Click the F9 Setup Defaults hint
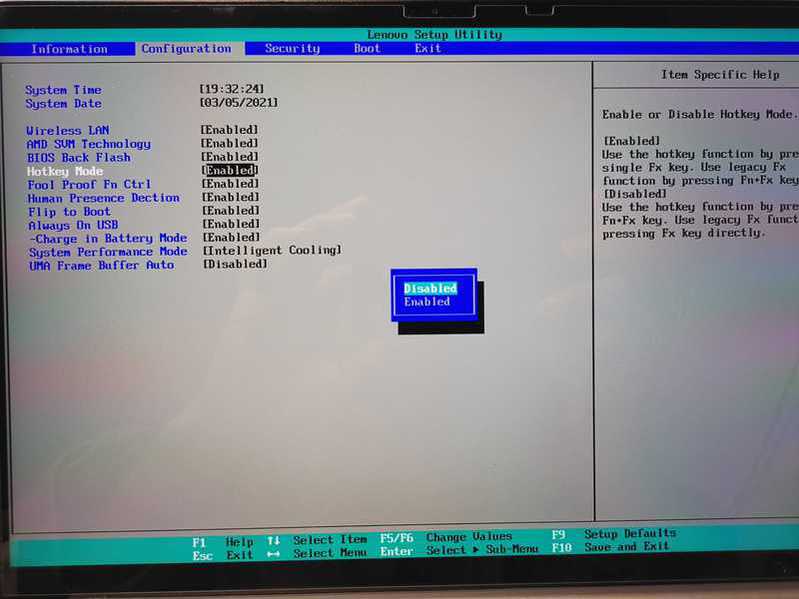Viewport: 799px width, 599px height. coord(614,534)
